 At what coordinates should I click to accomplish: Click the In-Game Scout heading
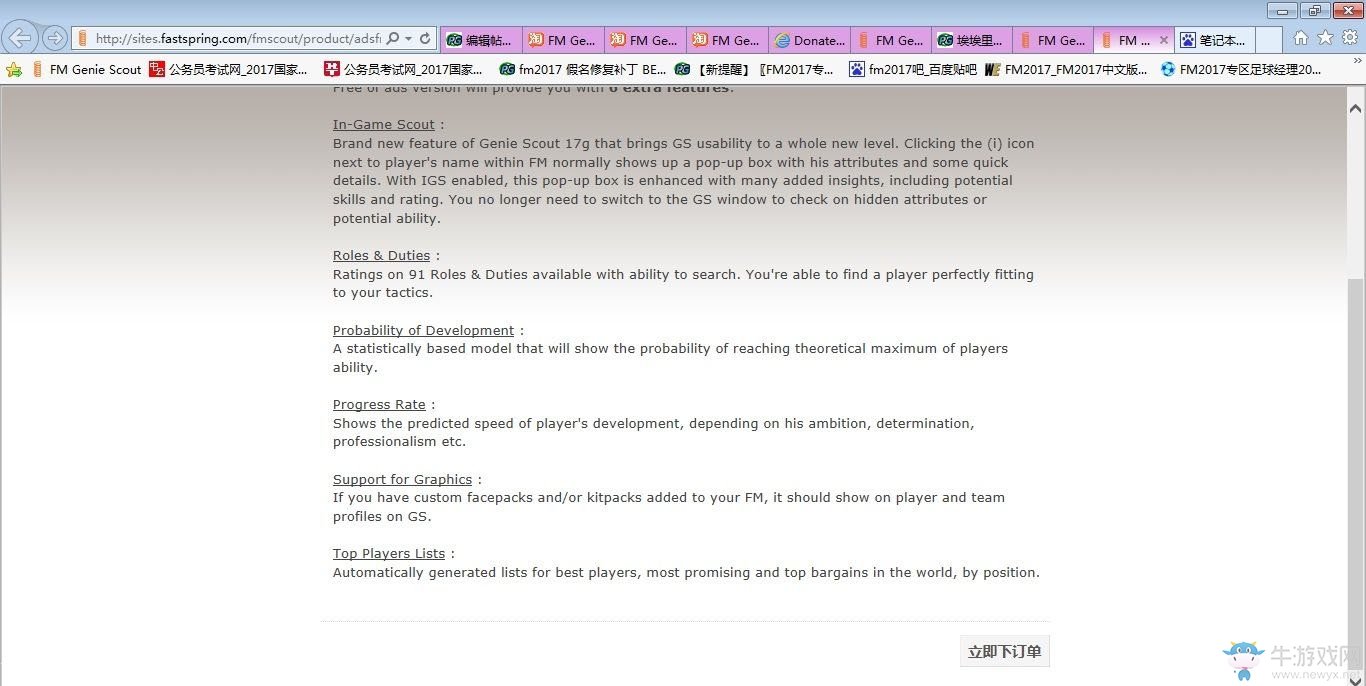click(384, 125)
